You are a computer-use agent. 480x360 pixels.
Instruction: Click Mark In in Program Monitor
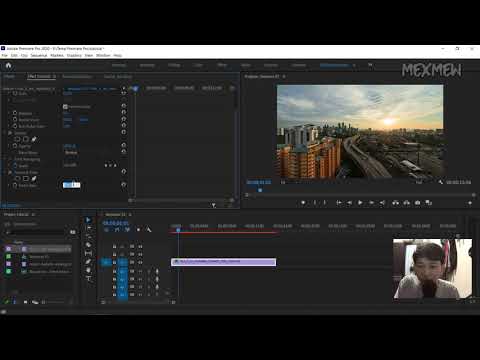tap(314, 203)
